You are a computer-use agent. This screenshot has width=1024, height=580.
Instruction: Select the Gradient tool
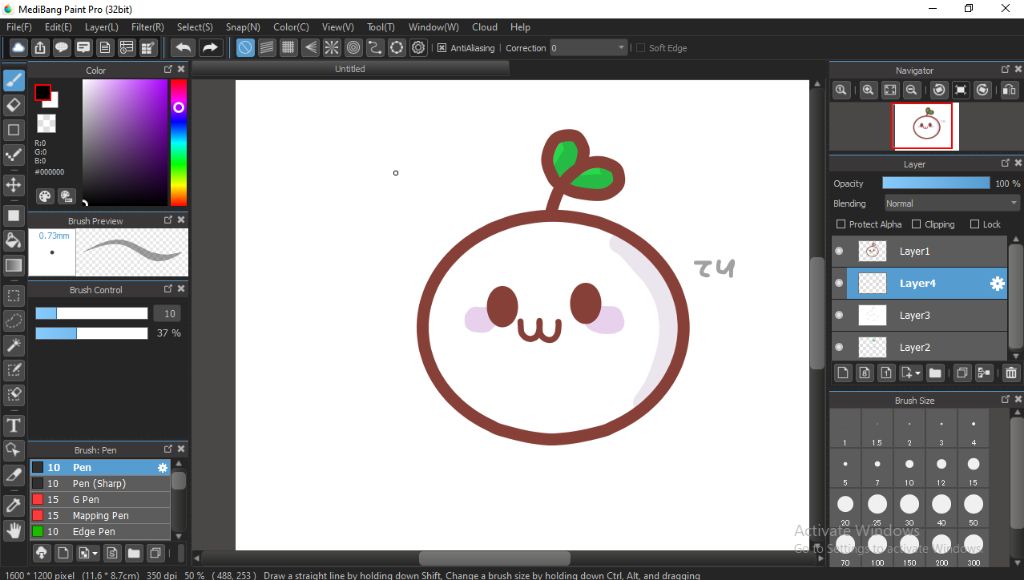click(14, 265)
